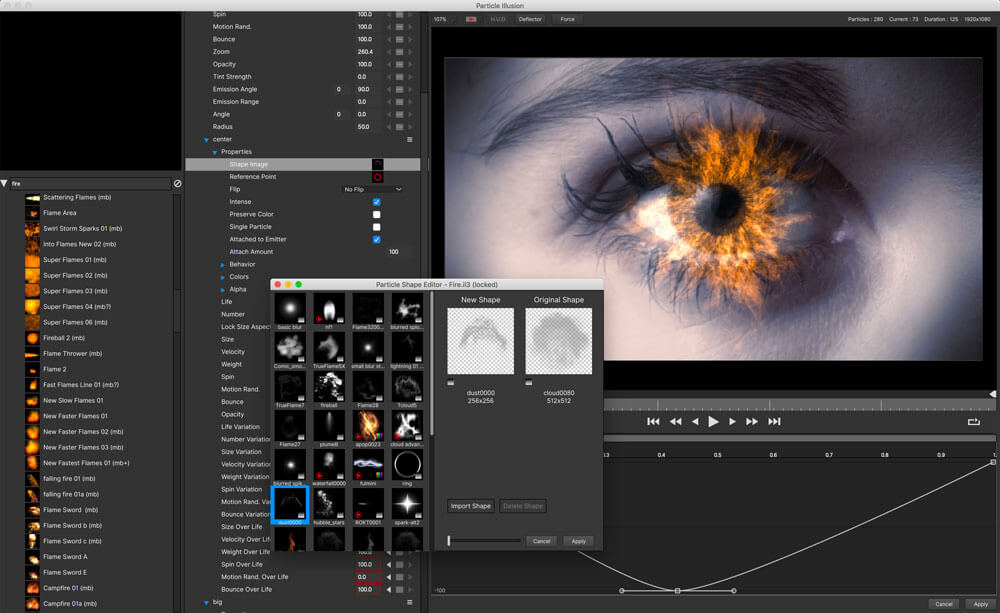Image resolution: width=1000 pixels, height=613 pixels.
Task: Activate the Force tool in the toolbar
Action: pyautogui.click(x=567, y=18)
